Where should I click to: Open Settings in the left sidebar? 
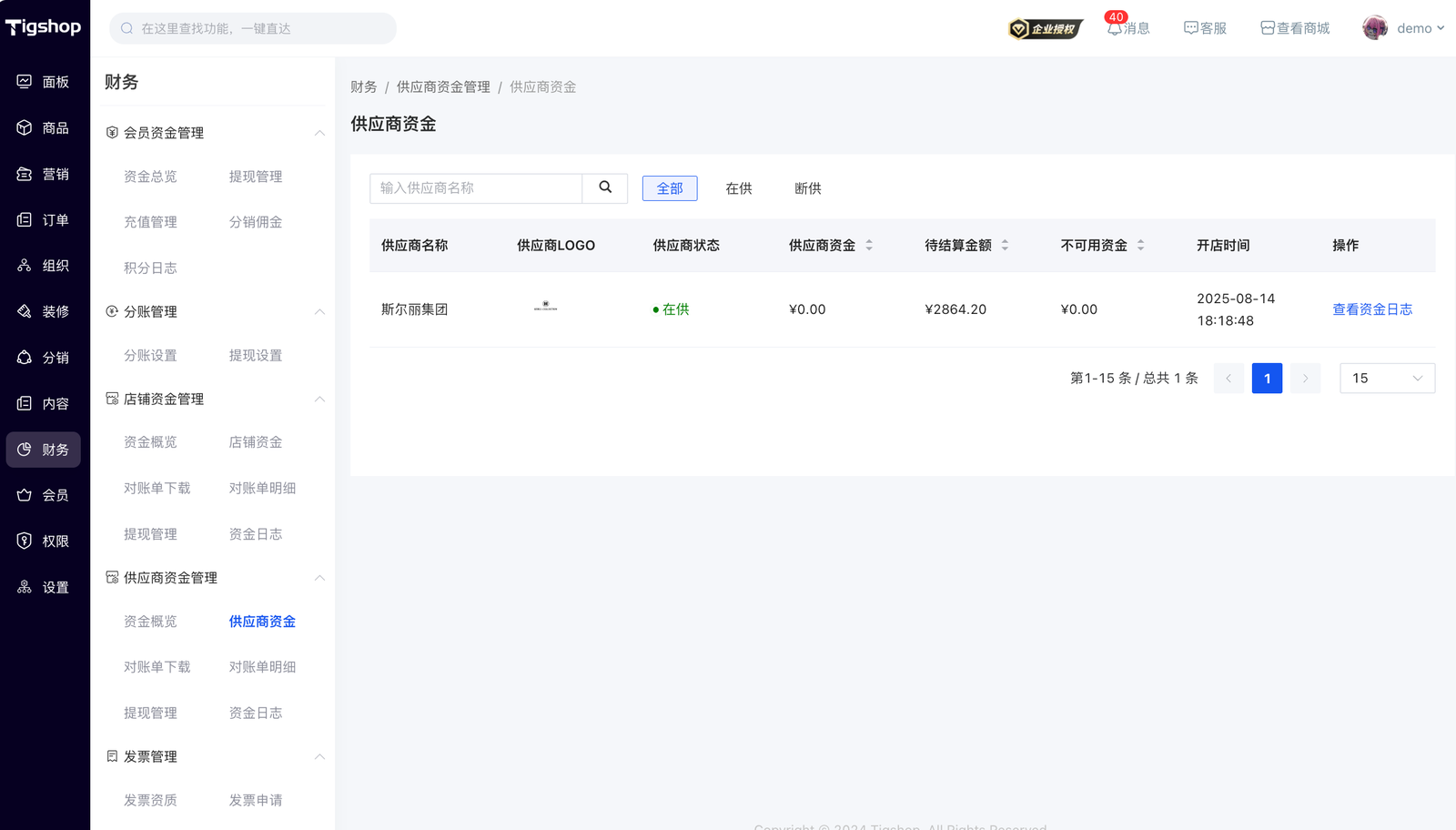pyautogui.click(x=44, y=587)
